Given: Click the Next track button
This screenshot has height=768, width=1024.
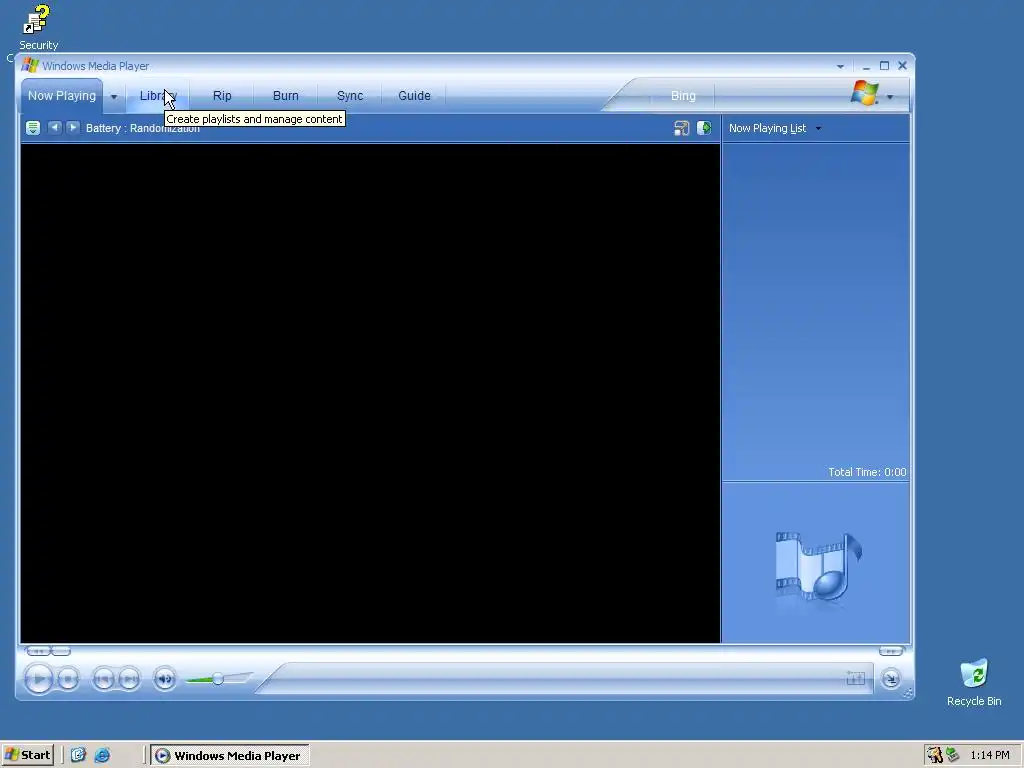Looking at the screenshot, I should coord(129,679).
